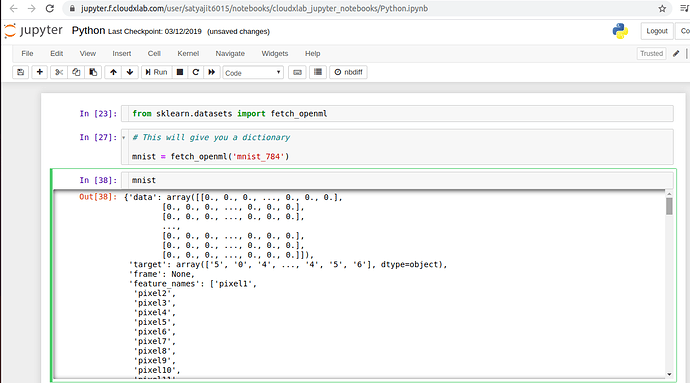Screen dimensions: 690x383
Task: Click the In [23] prompt label
Action: (x=98, y=114)
